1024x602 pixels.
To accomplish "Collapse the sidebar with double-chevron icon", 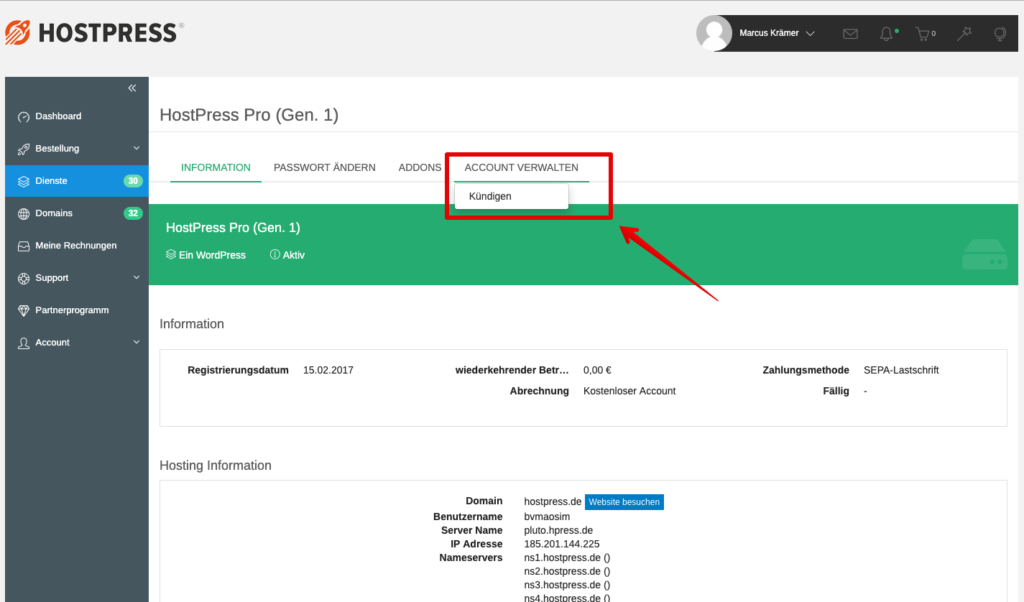I will [x=132, y=87].
